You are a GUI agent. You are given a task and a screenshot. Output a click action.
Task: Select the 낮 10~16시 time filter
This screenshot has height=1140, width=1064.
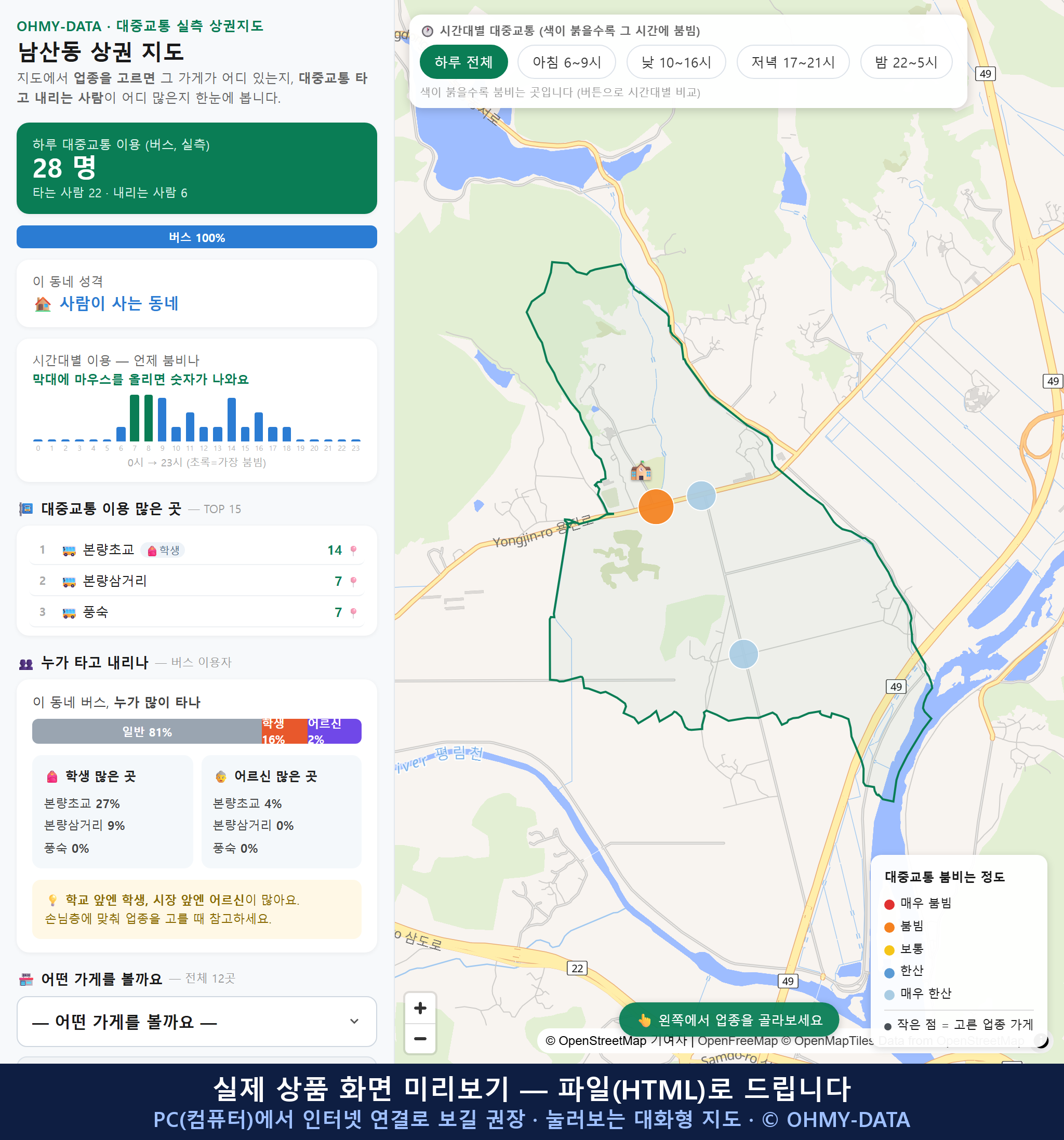[x=676, y=62]
